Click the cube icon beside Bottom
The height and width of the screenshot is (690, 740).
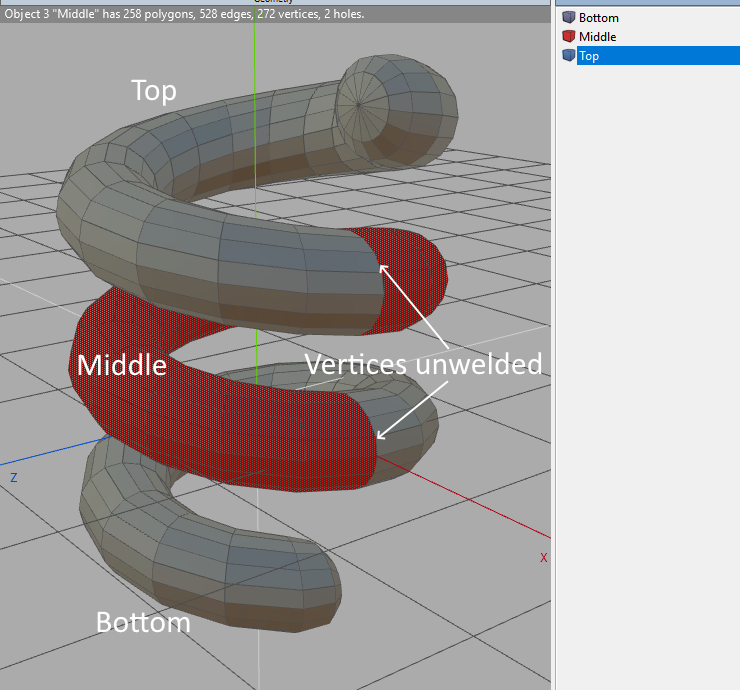click(569, 18)
